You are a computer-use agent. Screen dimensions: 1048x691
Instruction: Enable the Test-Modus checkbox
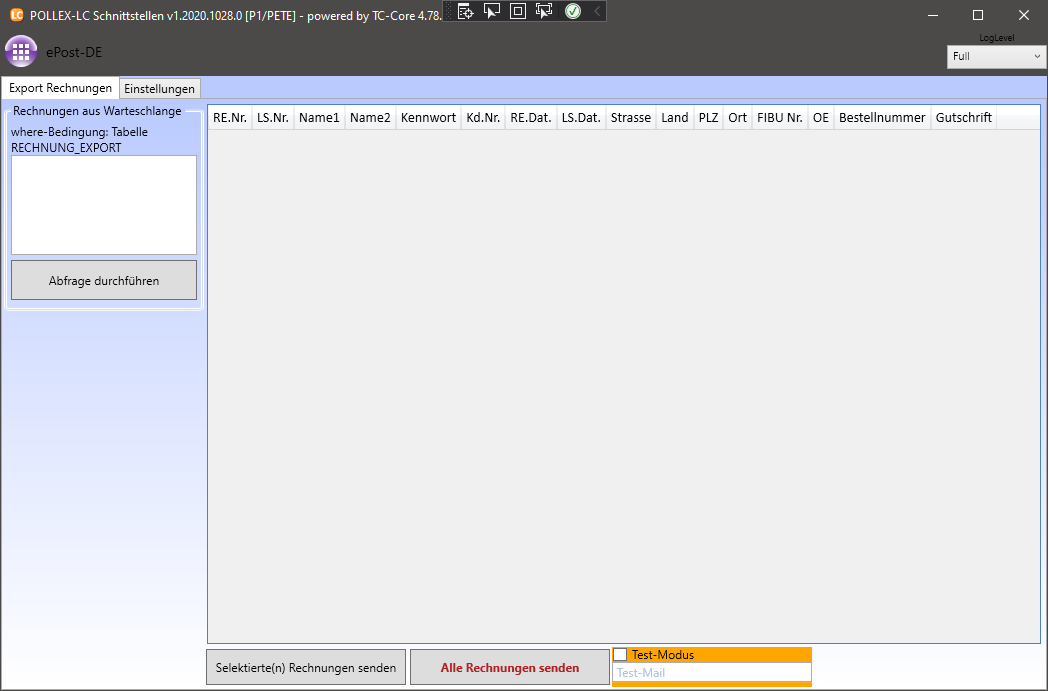click(x=621, y=655)
